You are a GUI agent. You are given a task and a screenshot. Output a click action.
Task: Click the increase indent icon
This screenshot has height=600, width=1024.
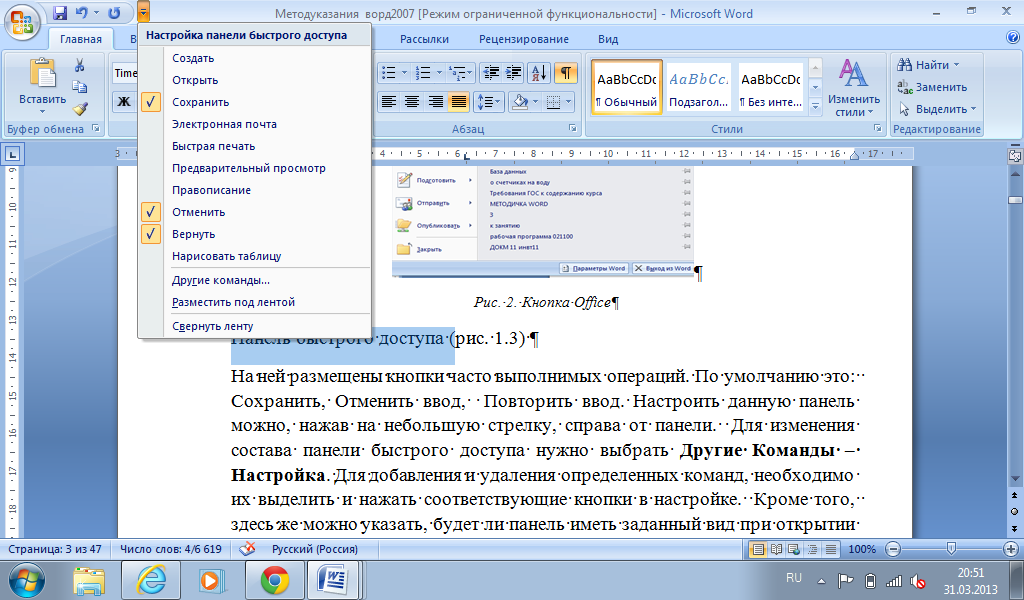(x=514, y=72)
